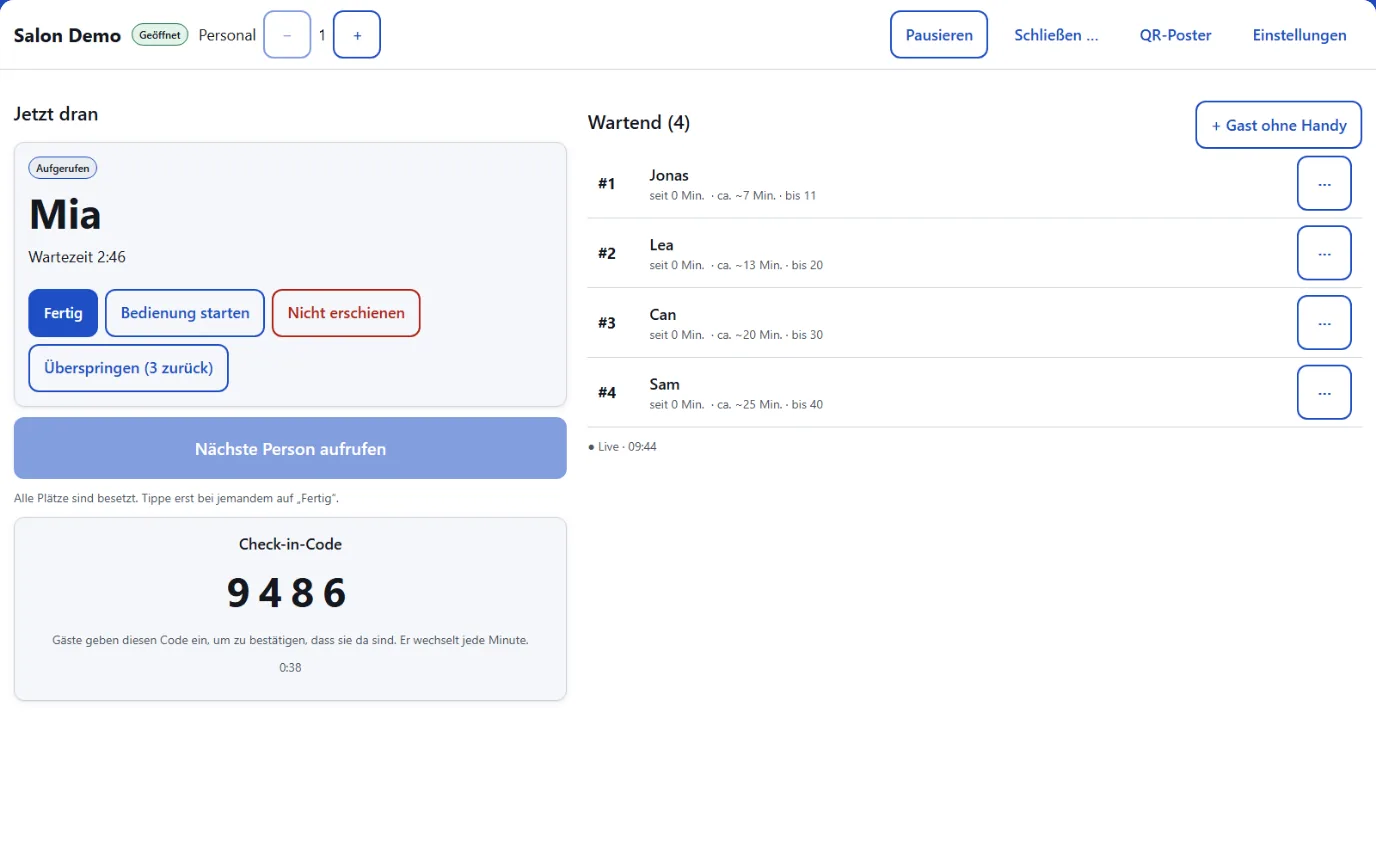Select the Salon Demo title
This screenshot has width=1376, height=858.
[x=67, y=35]
